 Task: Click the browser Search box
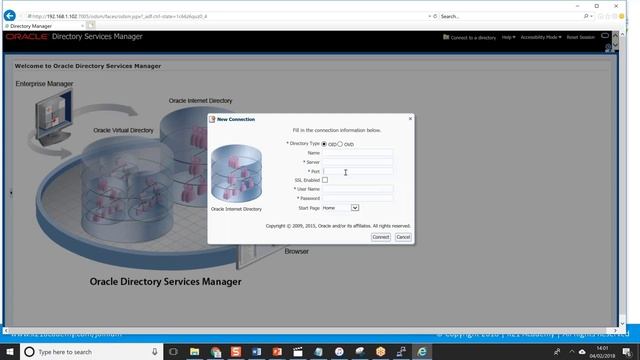pos(510,16)
